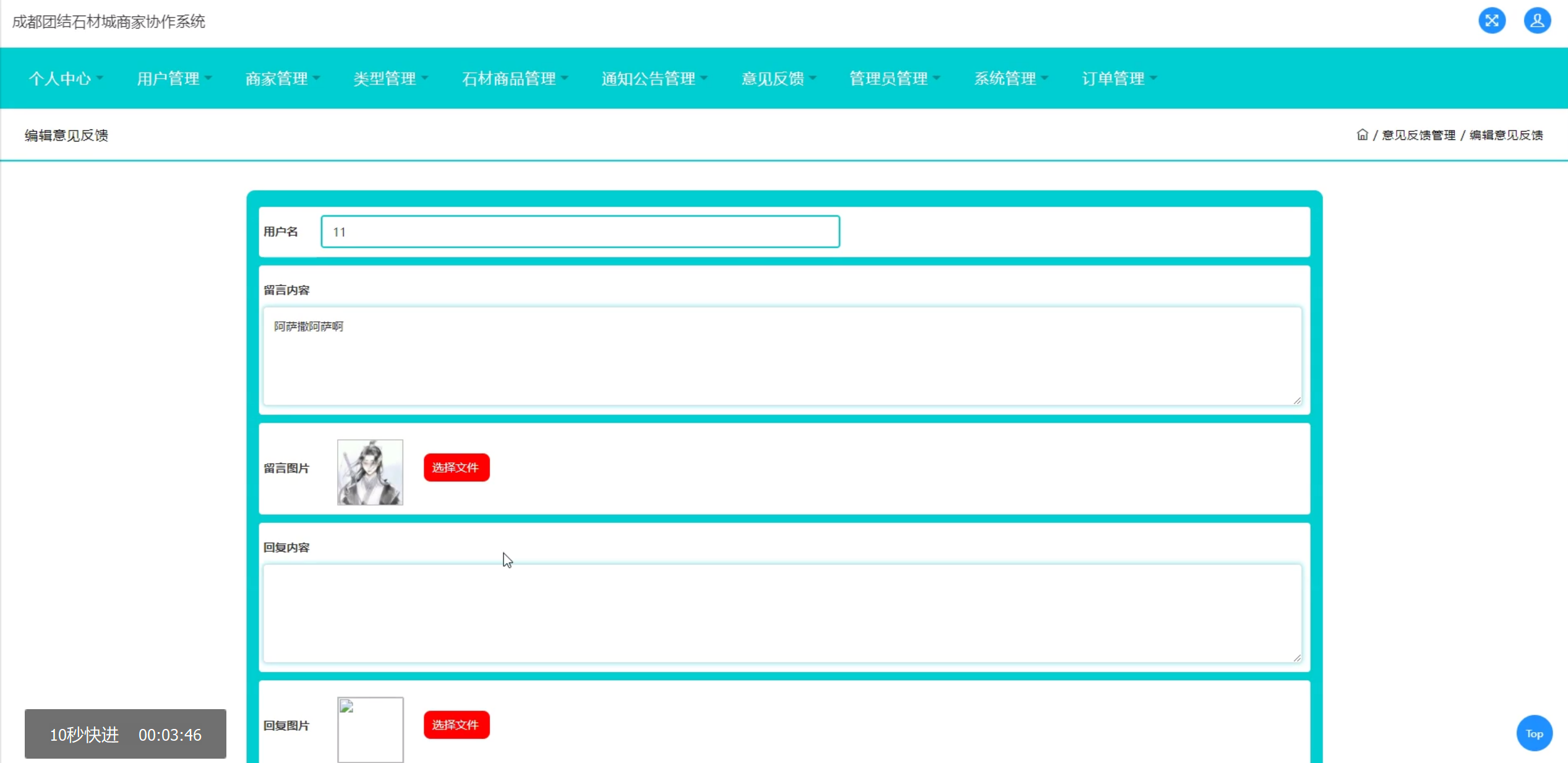Expand the 用户管理 dropdown menu
This screenshot has height=763, width=1568.
(x=174, y=79)
